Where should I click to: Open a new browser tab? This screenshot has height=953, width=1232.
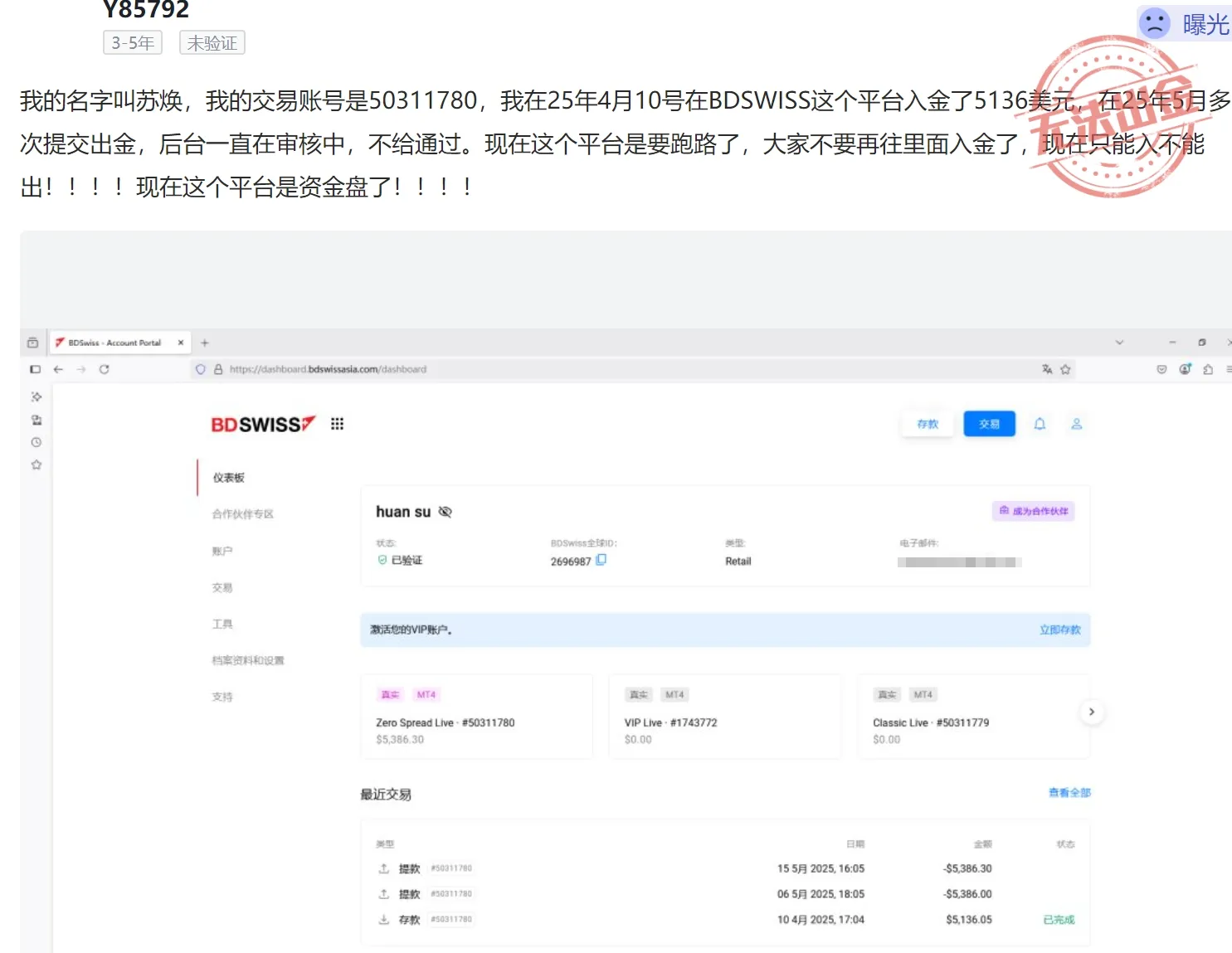pos(205,343)
